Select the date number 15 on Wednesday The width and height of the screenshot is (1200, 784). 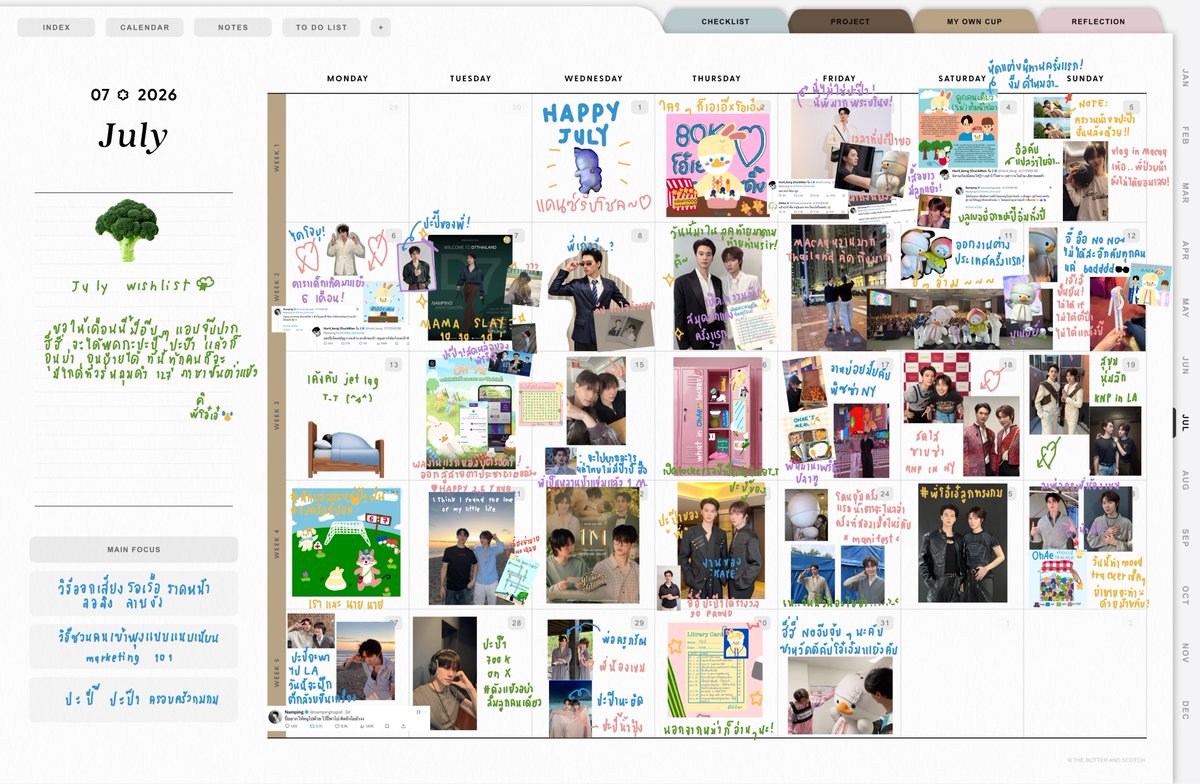click(640, 365)
